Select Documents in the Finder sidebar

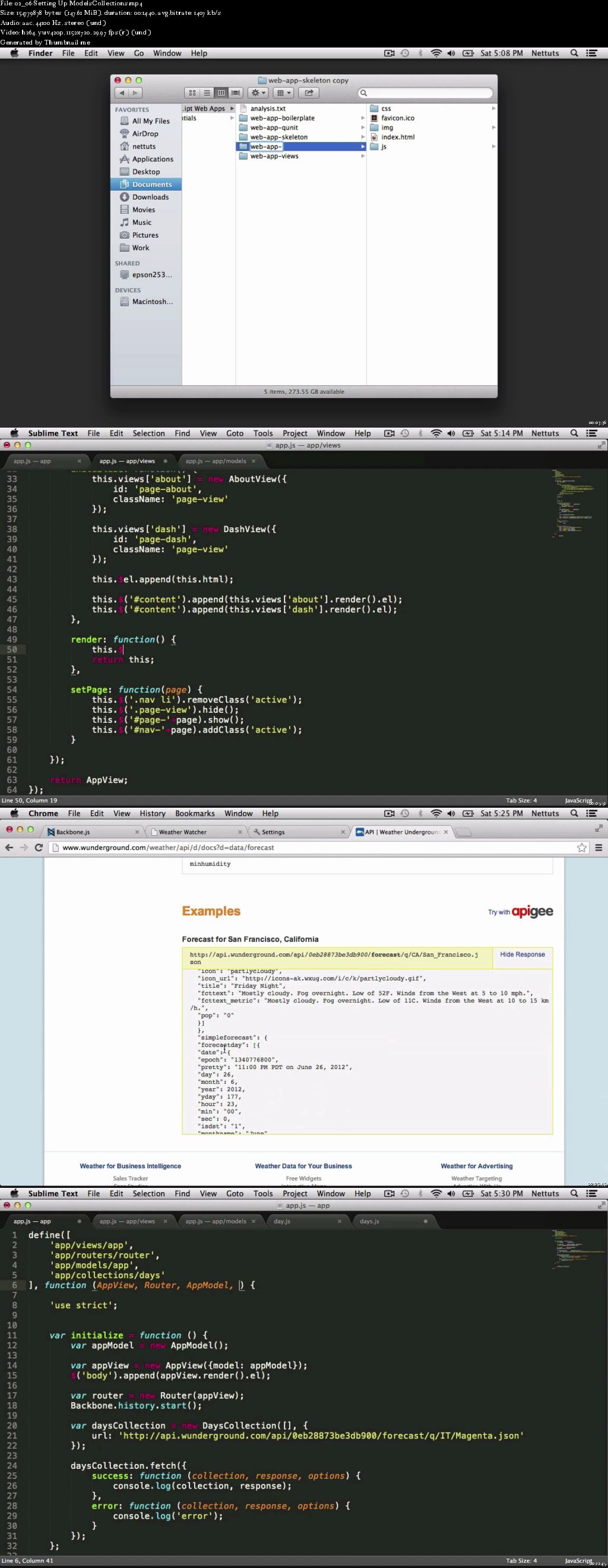[146, 185]
